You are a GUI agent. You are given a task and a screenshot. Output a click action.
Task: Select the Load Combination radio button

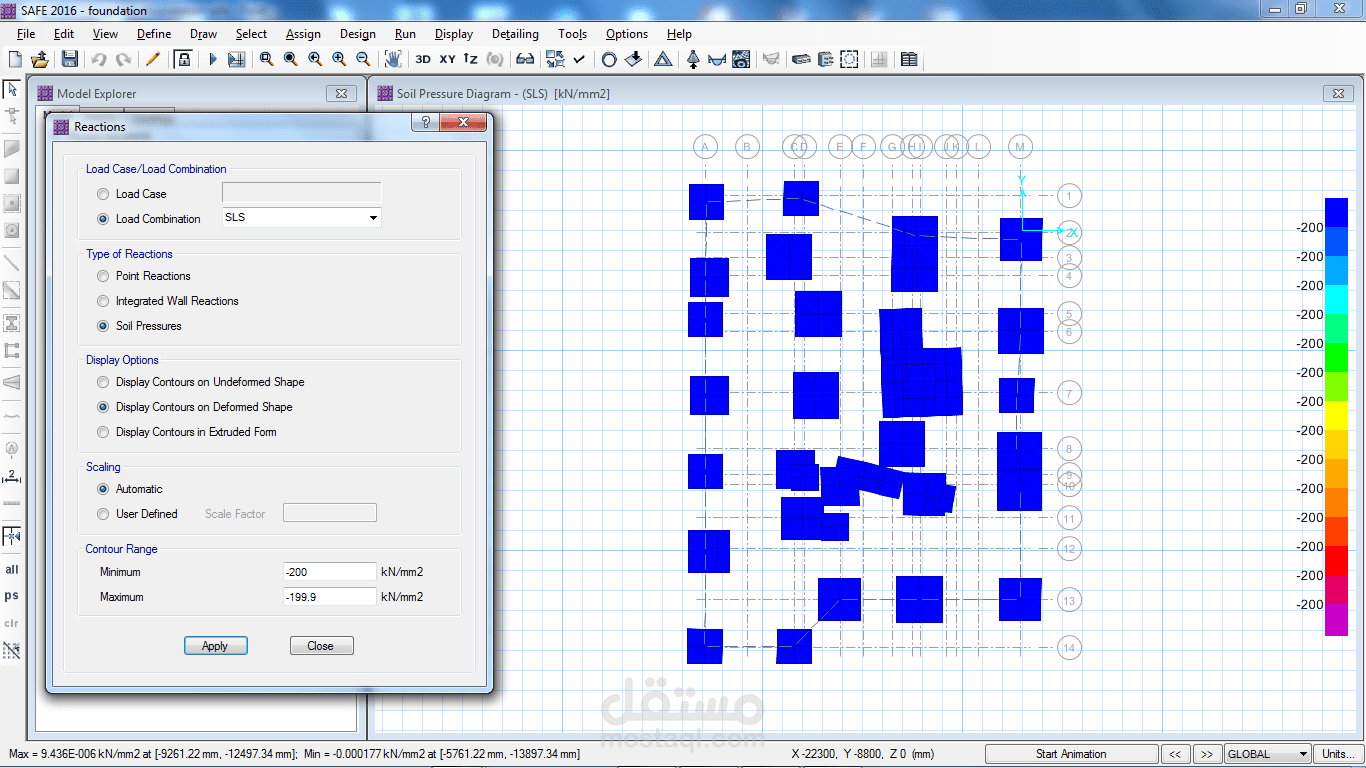click(103, 219)
